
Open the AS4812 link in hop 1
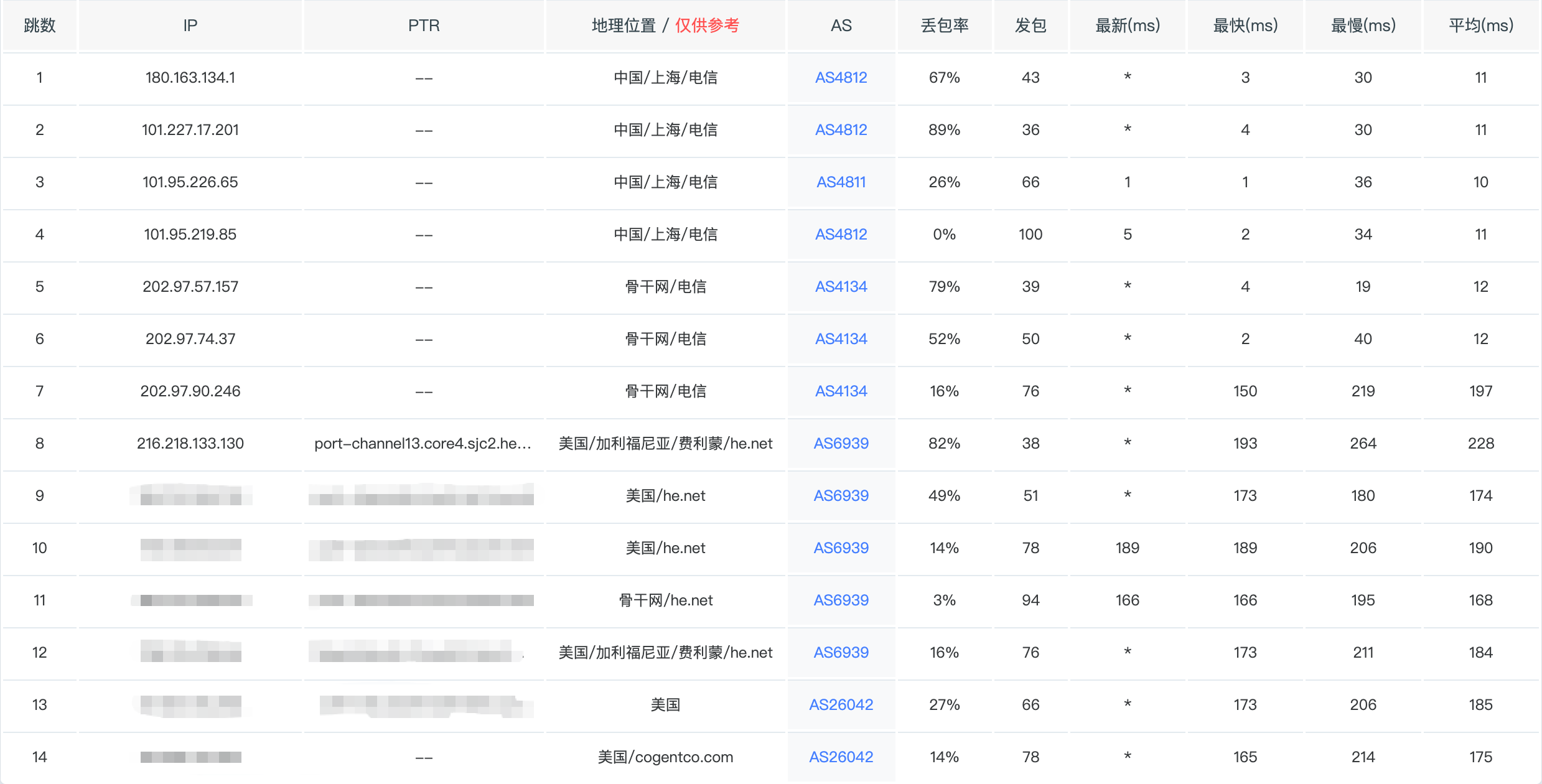(x=841, y=78)
